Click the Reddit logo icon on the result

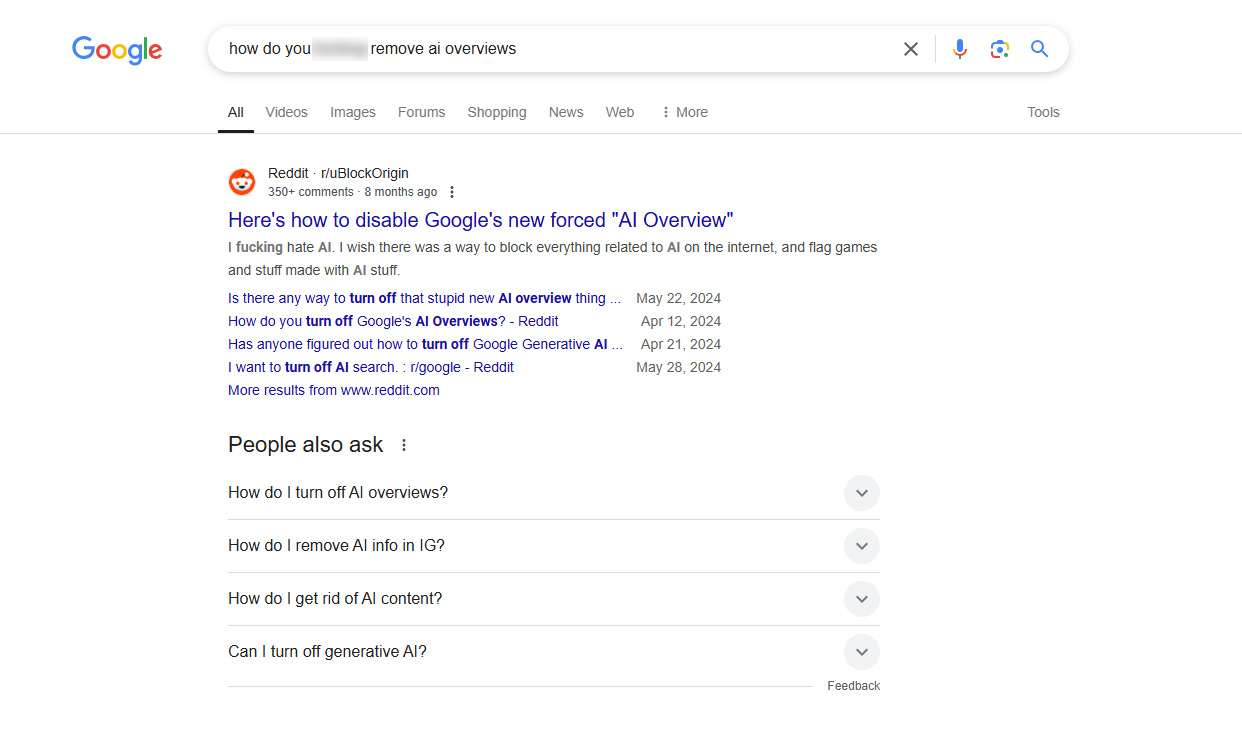[x=242, y=182]
